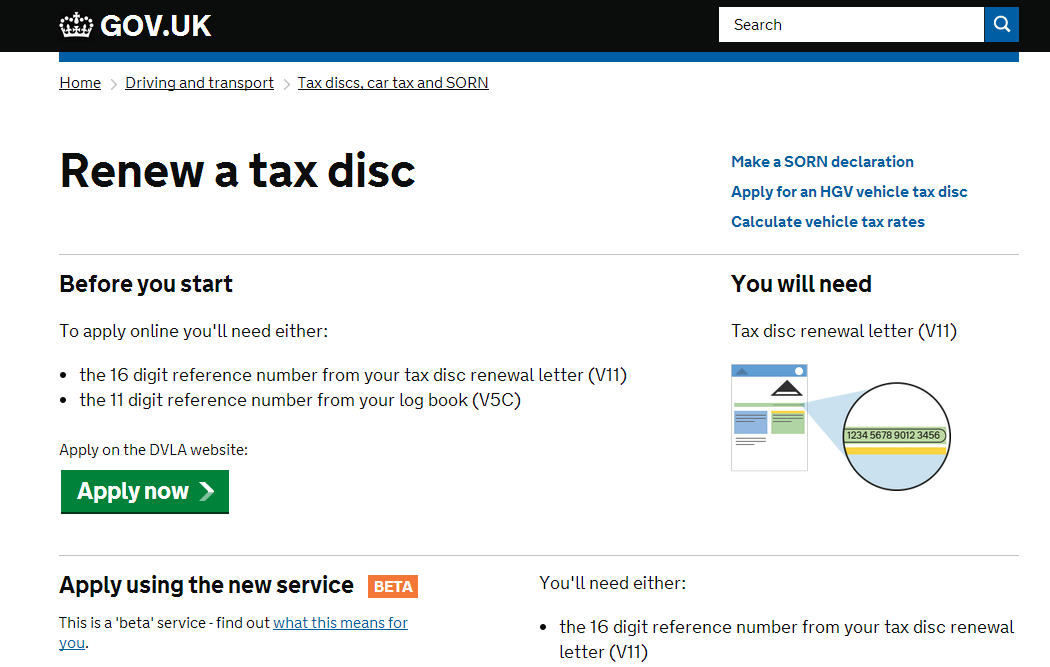Viewport: 1050px width, 667px height.
Task: Open the 'what this means for you' link
Action: [x=340, y=622]
